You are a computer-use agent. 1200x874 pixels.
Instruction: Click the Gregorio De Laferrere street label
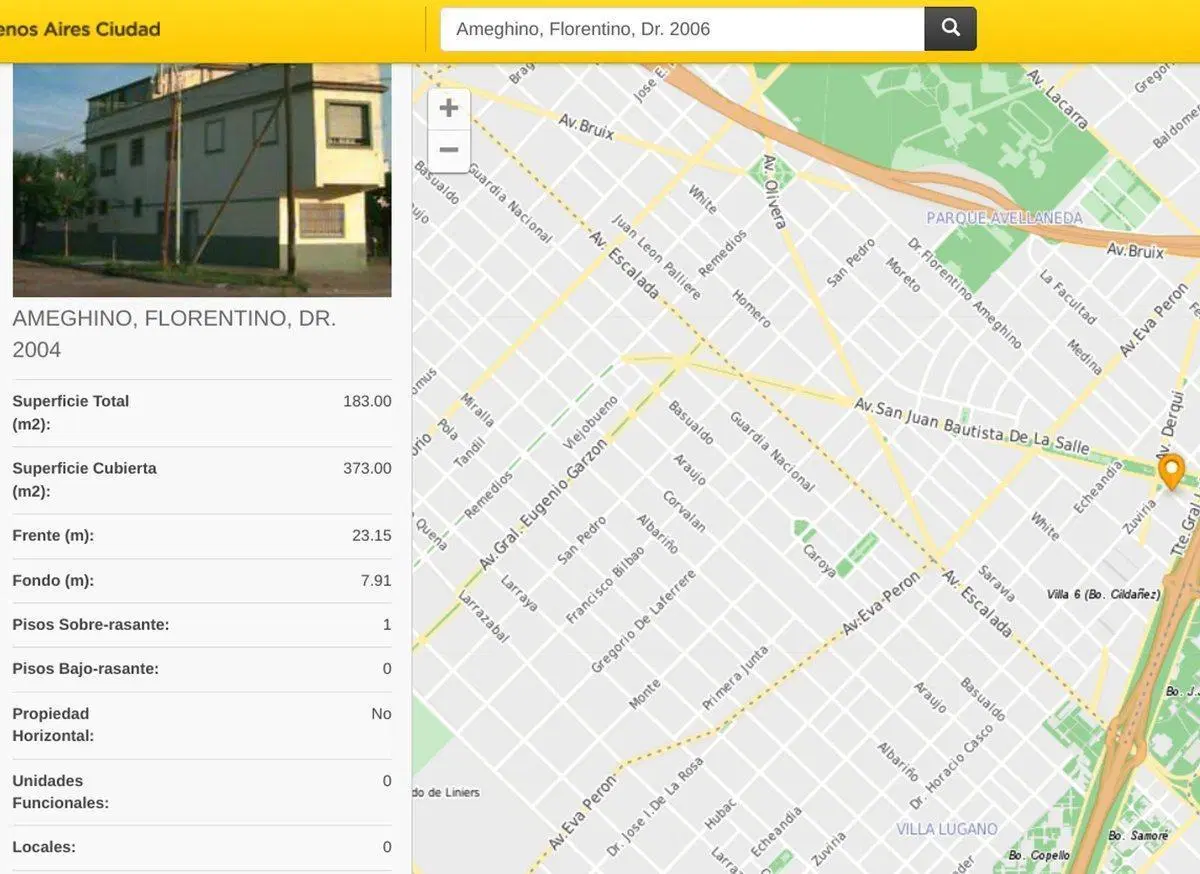tap(643, 621)
